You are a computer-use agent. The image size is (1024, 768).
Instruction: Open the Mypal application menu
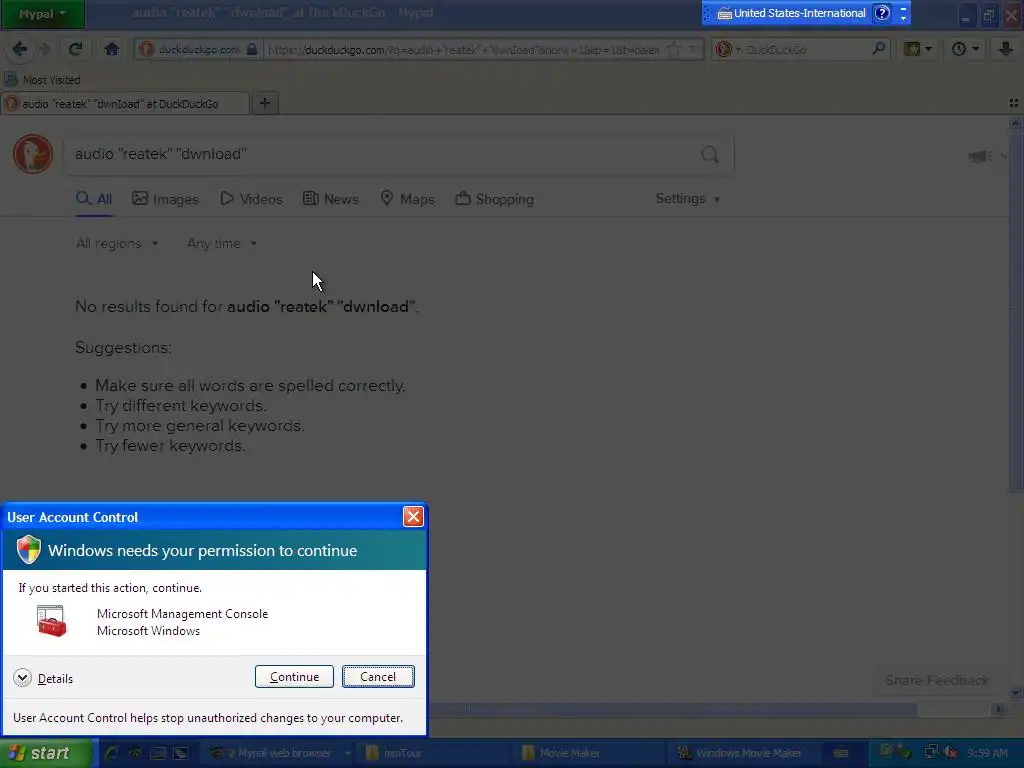(x=42, y=14)
